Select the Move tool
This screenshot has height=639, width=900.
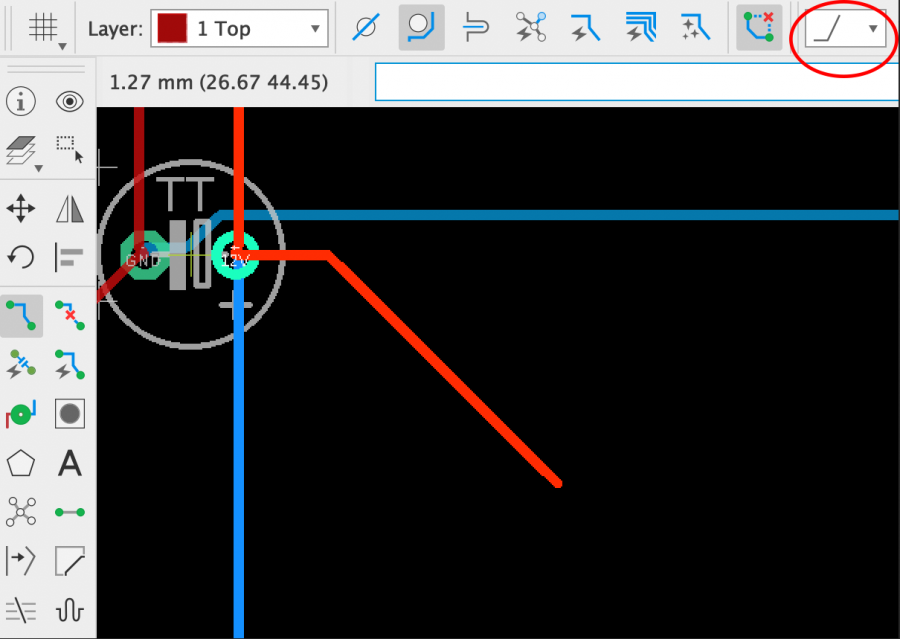pos(21,209)
